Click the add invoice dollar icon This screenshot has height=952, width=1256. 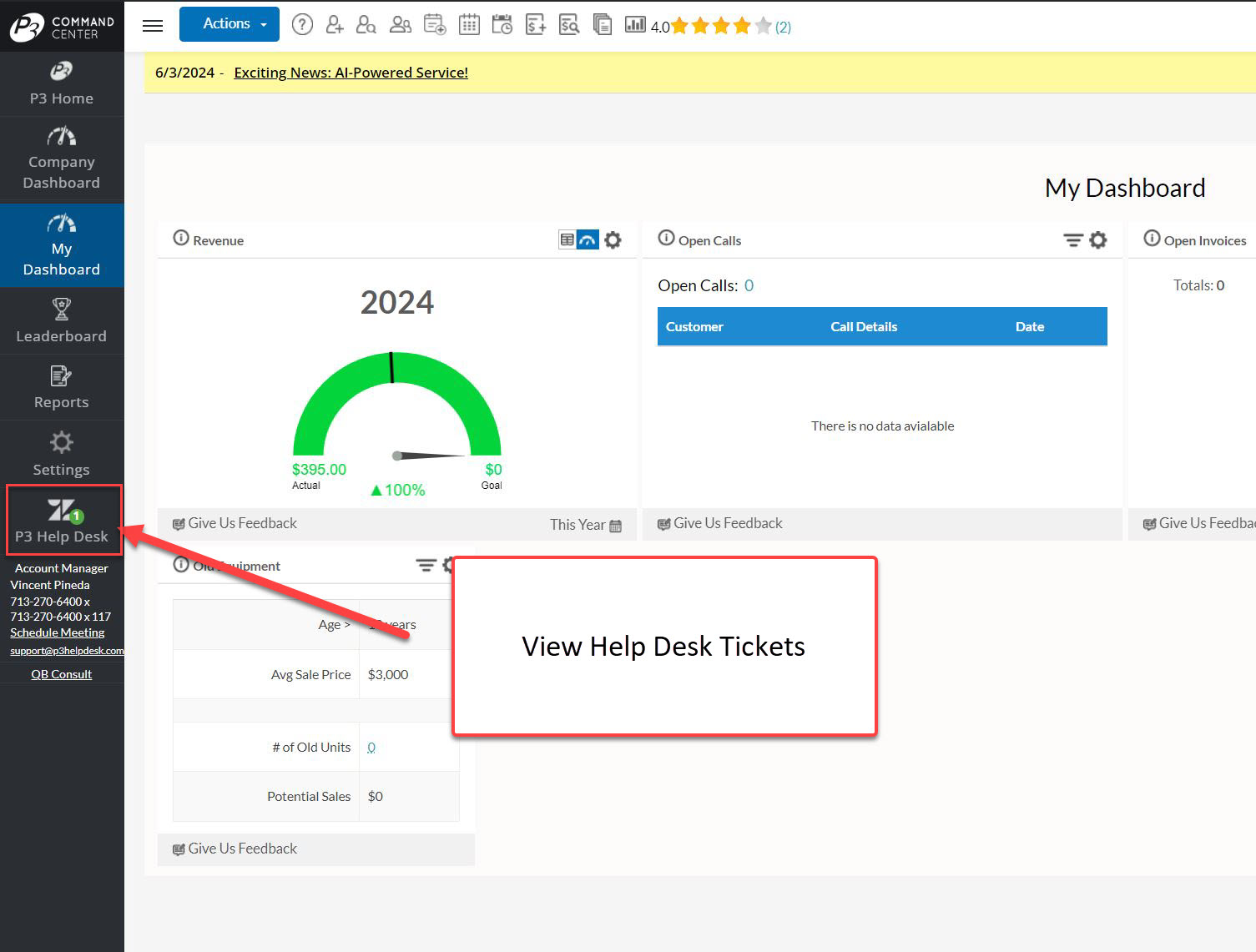pos(536,25)
